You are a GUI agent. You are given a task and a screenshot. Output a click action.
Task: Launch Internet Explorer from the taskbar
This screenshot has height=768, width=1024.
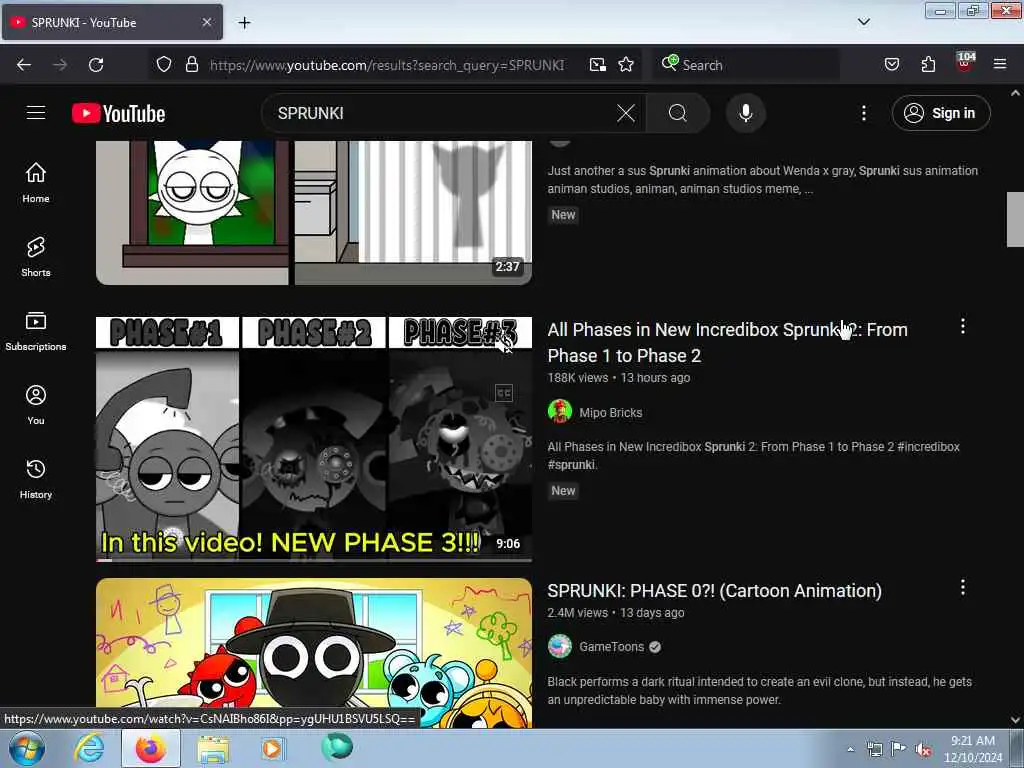(x=89, y=748)
